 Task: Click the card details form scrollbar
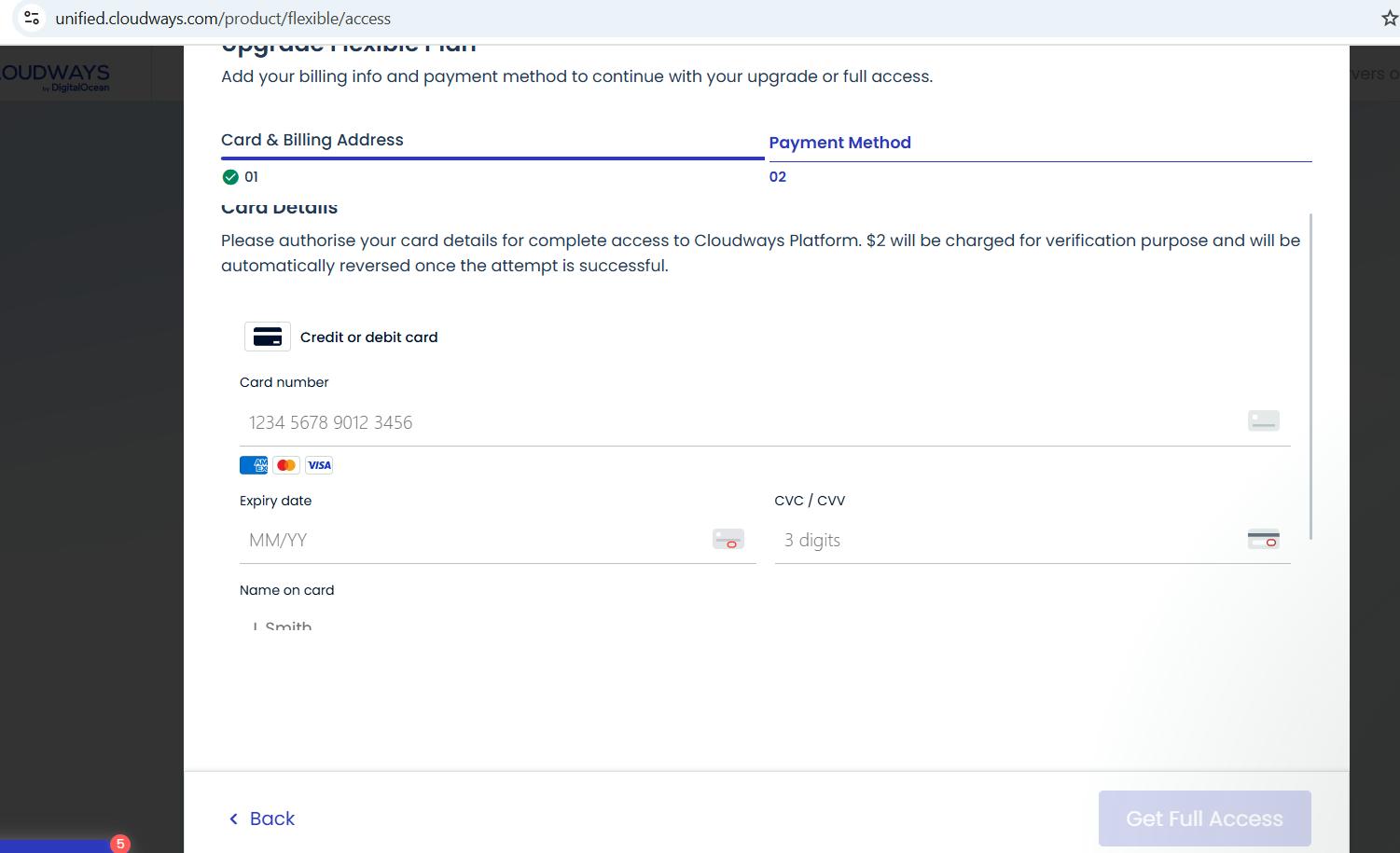1310,373
